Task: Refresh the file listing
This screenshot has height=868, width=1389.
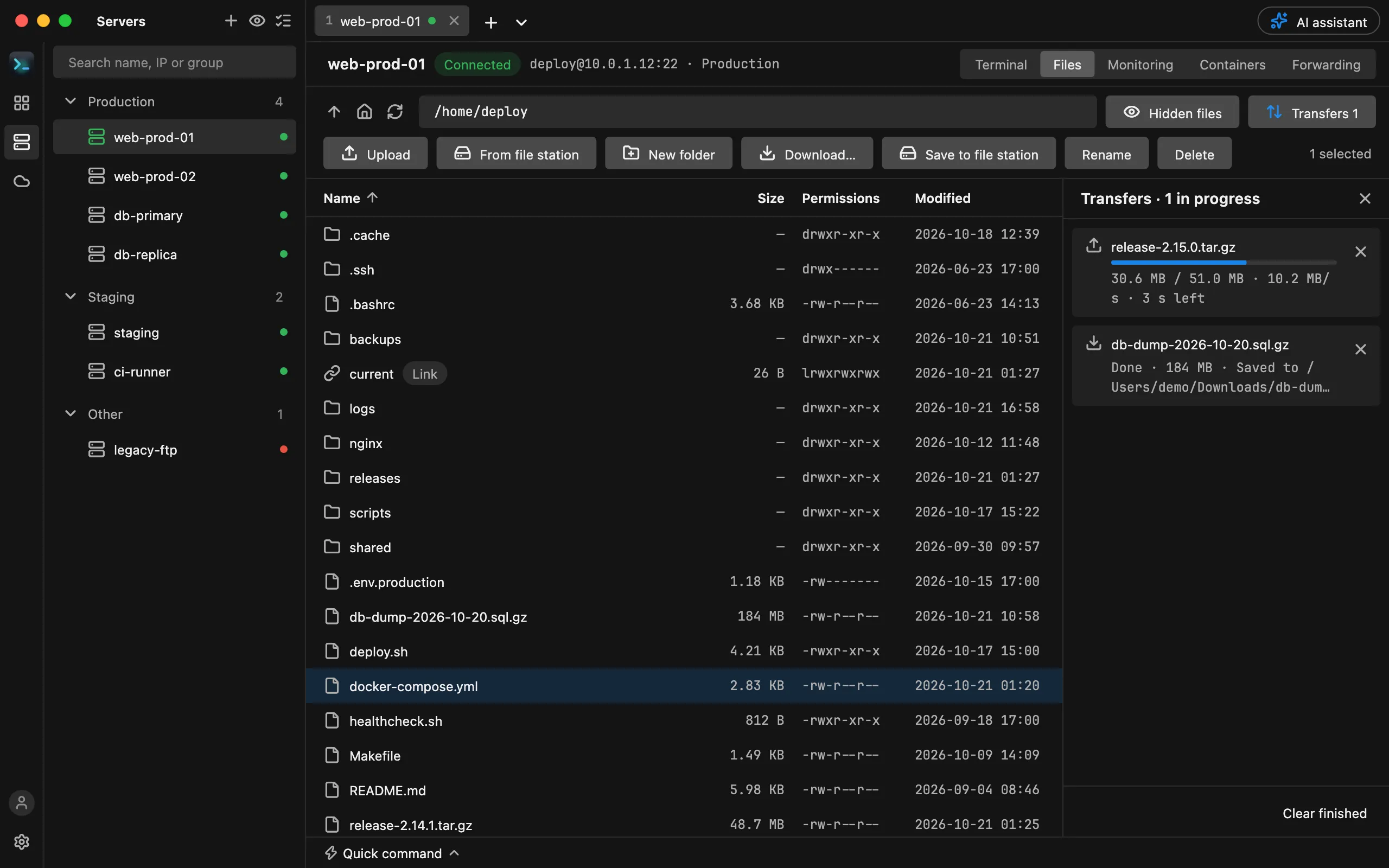Action: pos(395,111)
